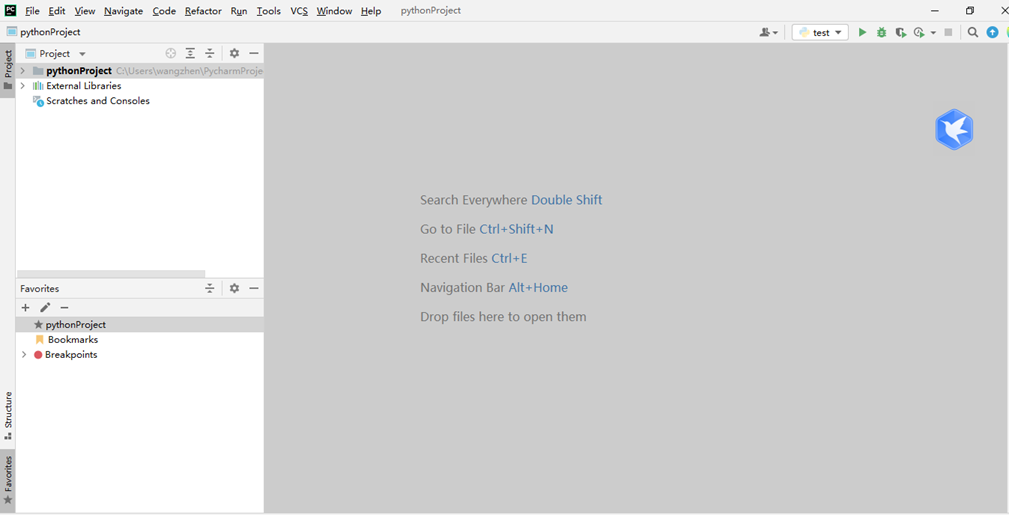
Task: Click the Profile run clock icon
Action: [x=920, y=32]
